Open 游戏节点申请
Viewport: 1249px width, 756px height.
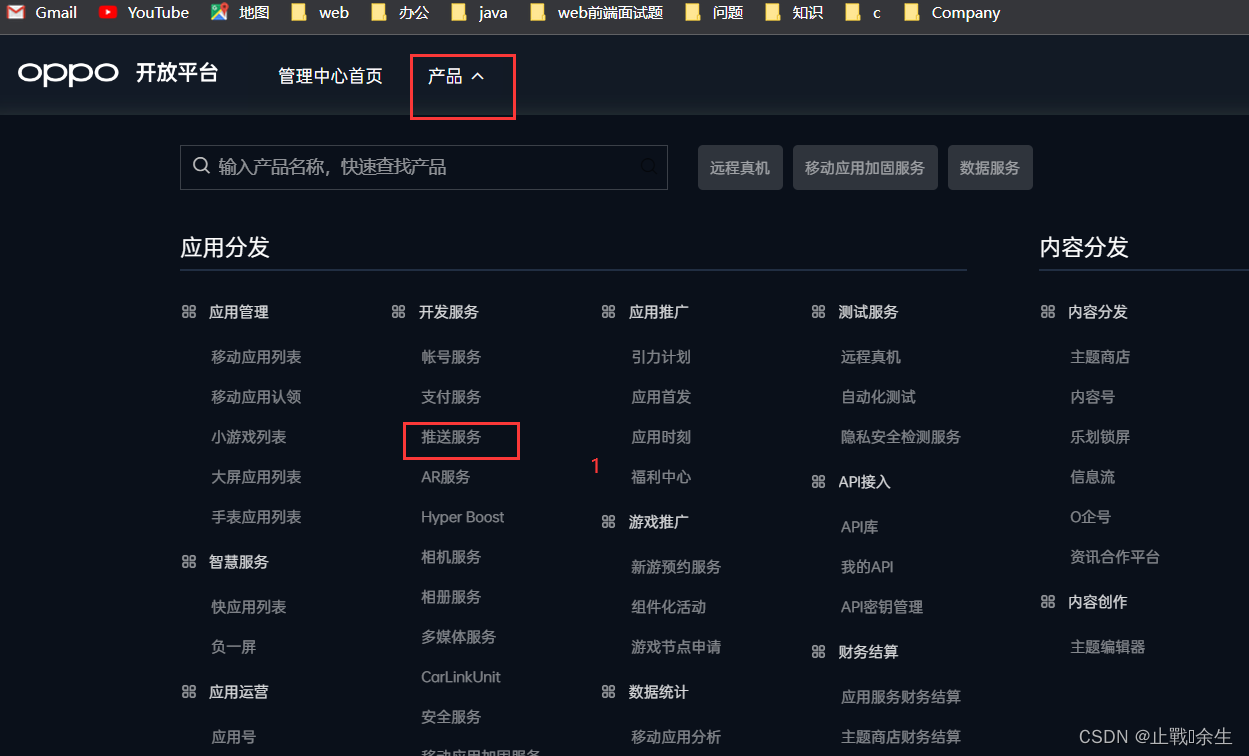[676, 647]
